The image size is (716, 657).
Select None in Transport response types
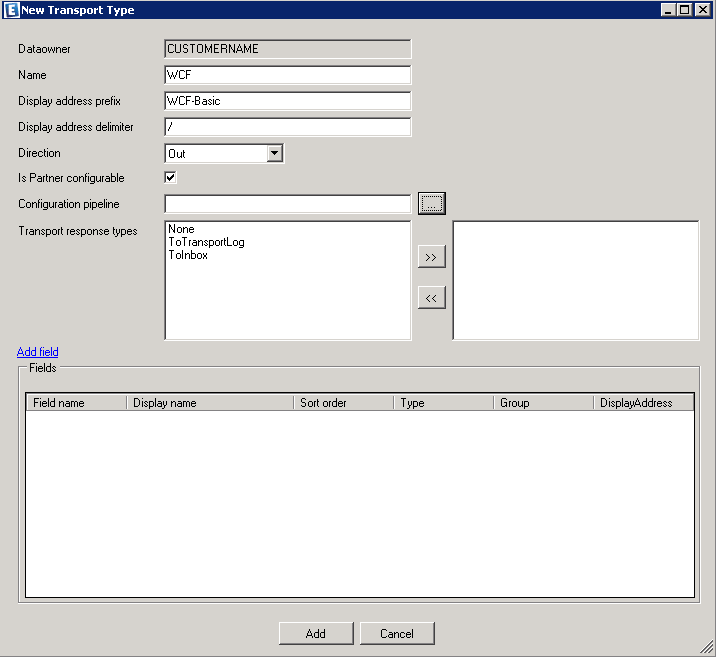(x=181, y=229)
